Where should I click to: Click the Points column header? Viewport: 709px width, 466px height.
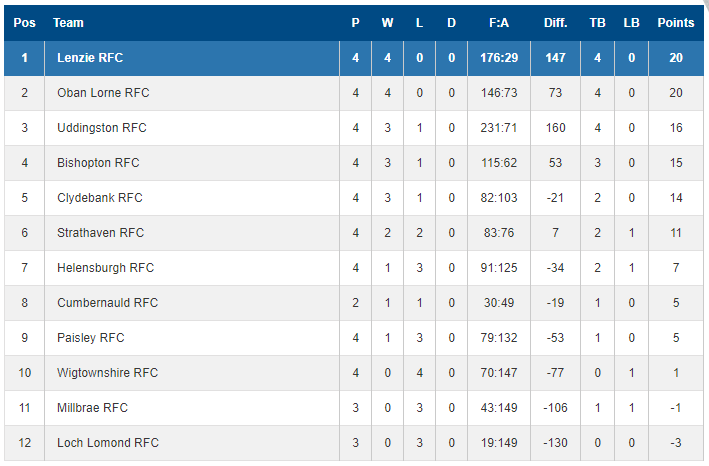pos(676,23)
